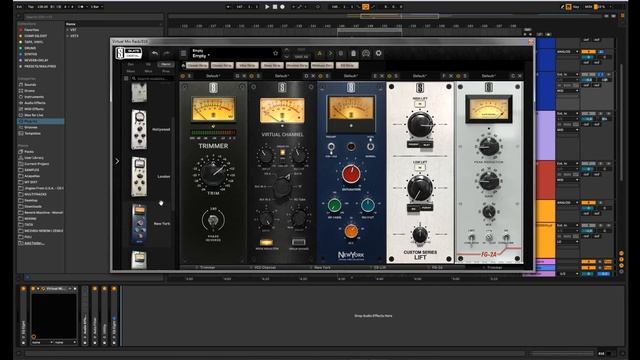
Task: Click the FG-2A Peak Reduction knob
Action: [489, 146]
